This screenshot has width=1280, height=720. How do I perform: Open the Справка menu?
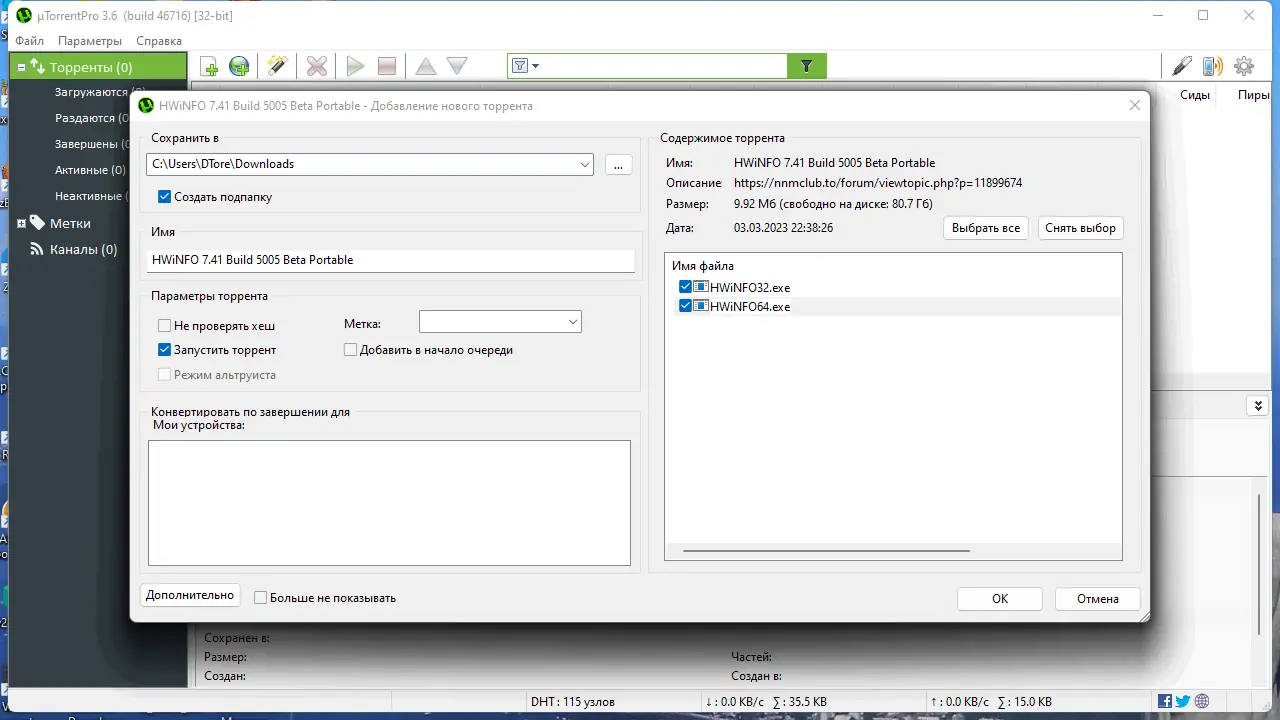tap(158, 41)
